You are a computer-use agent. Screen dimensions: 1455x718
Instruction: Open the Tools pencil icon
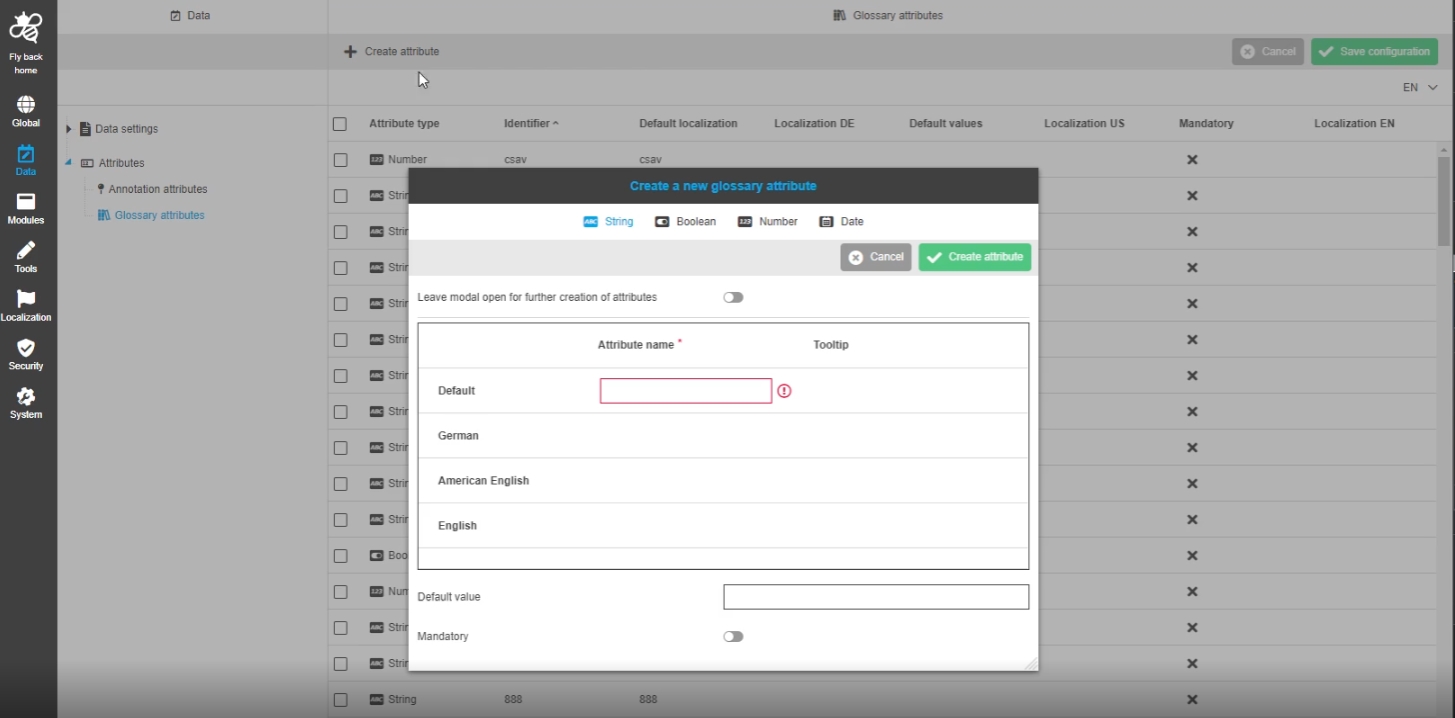26,251
